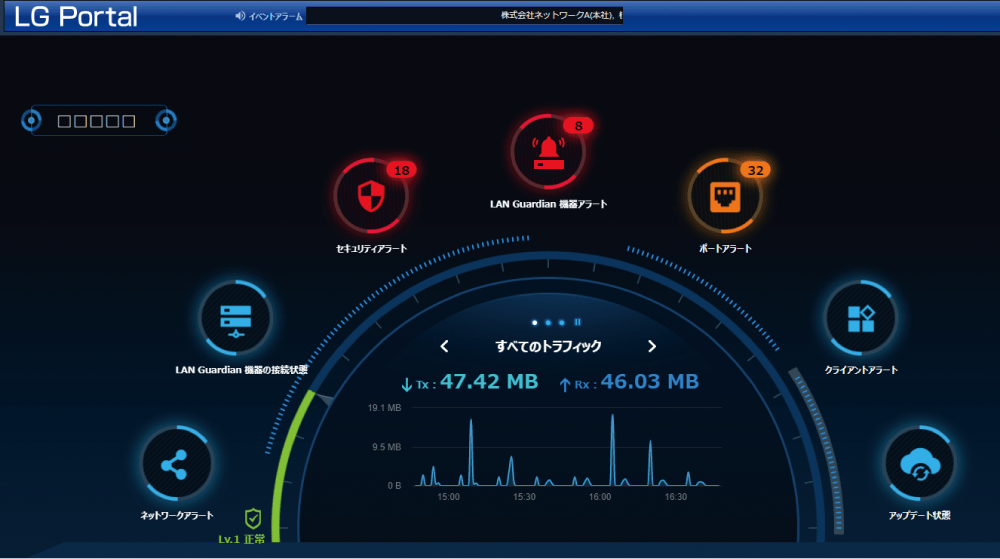The width and height of the screenshot is (1000, 559).
Task: Click the right round knob of device selector
Action: 166,120
